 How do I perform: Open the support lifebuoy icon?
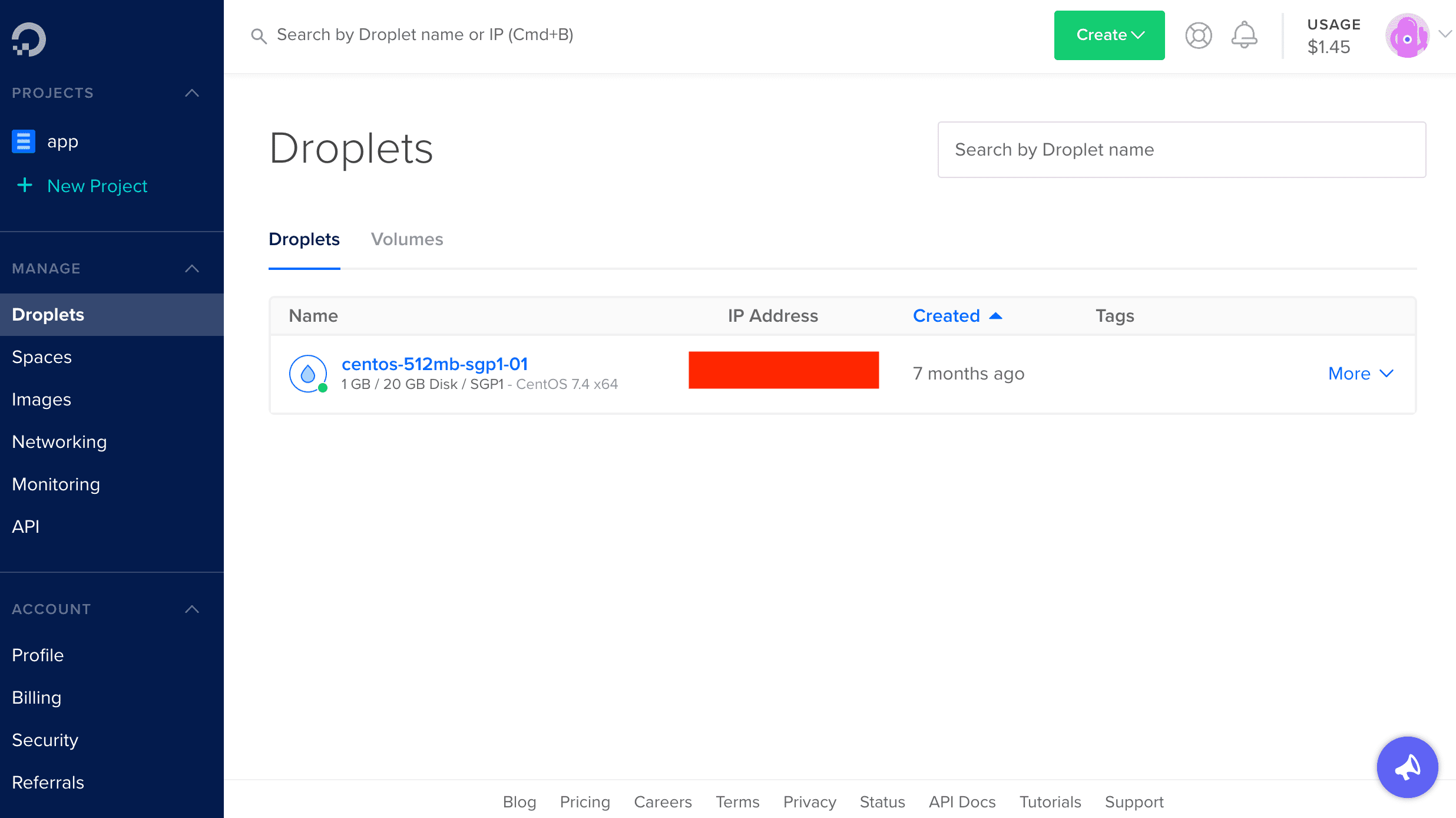[x=1198, y=35]
